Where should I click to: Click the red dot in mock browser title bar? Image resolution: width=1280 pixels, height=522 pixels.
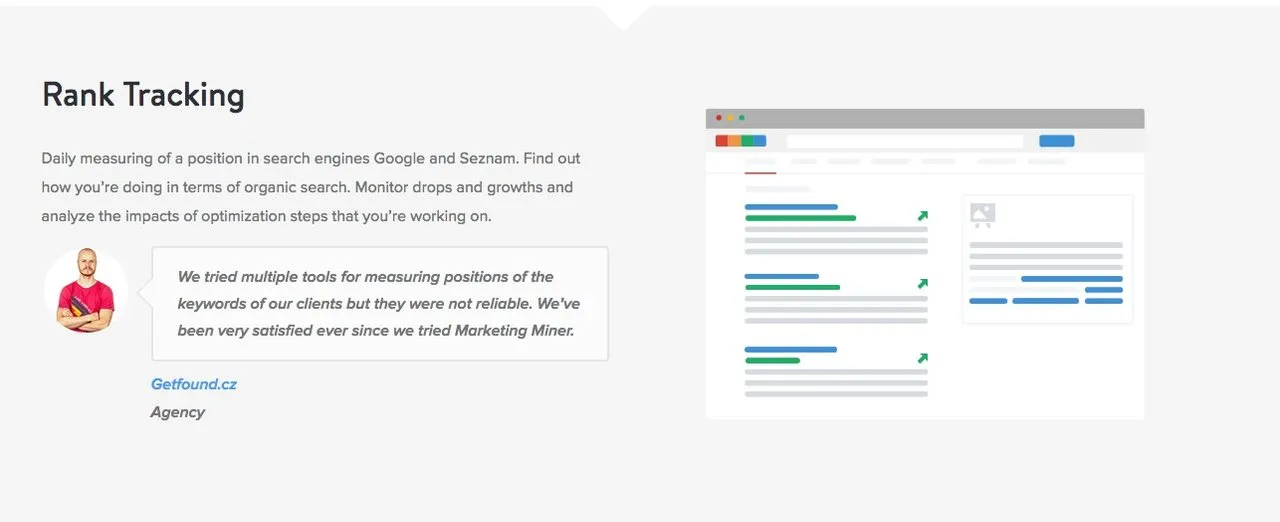click(718, 118)
